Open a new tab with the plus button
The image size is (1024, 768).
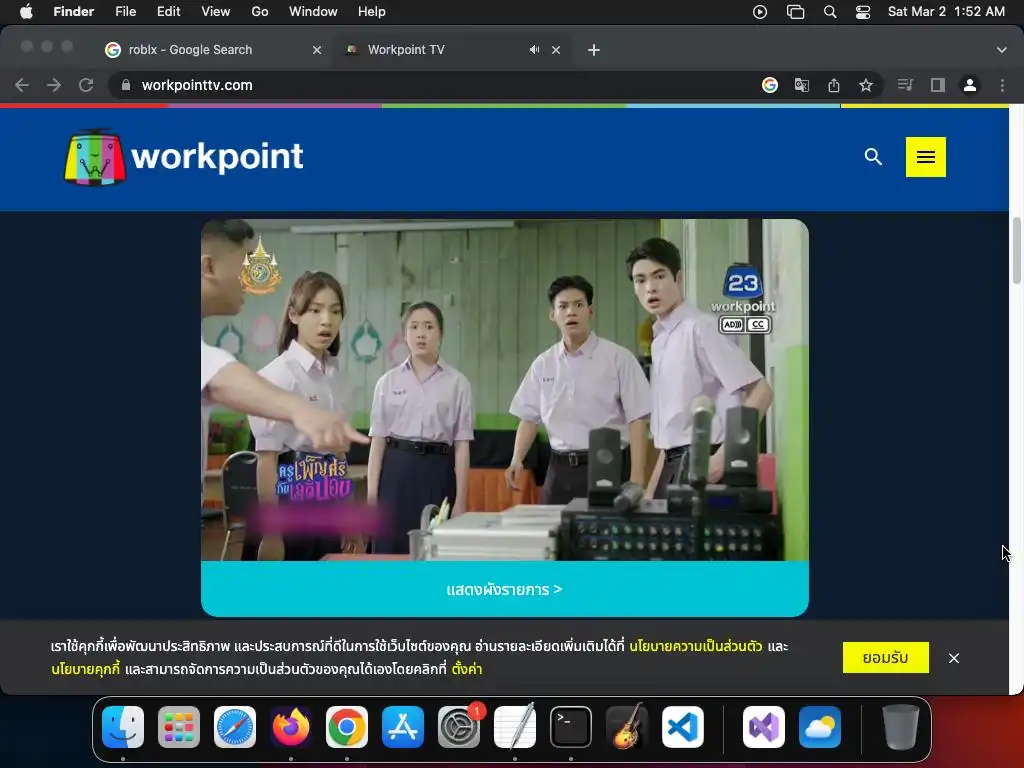(594, 50)
